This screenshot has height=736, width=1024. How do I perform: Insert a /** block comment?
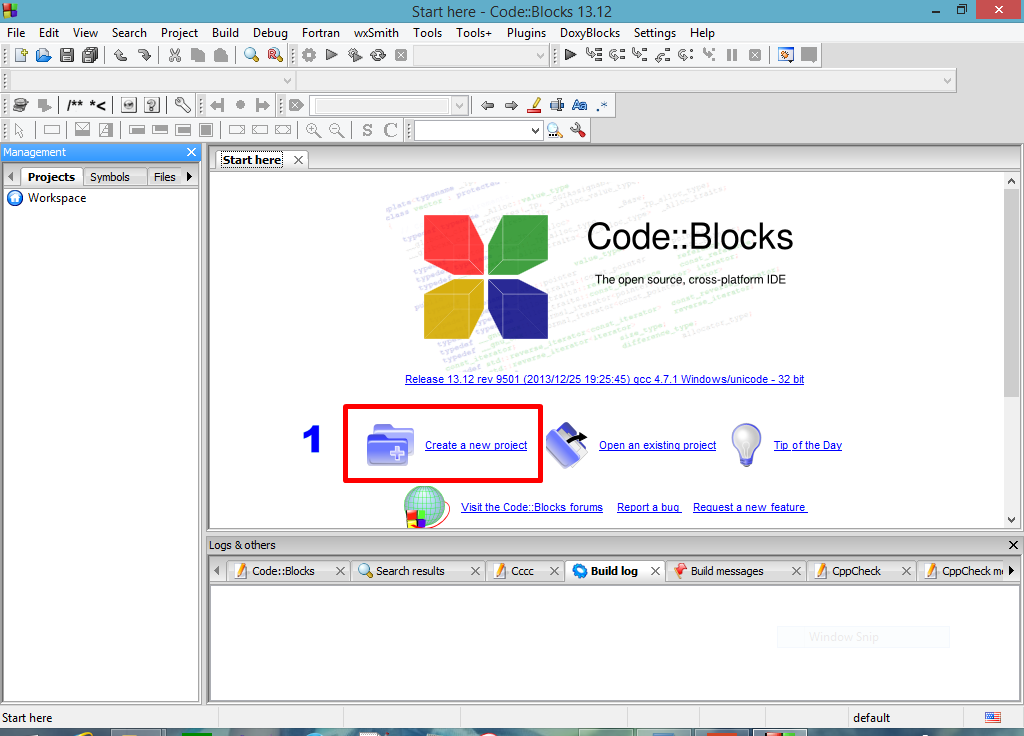pyautogui.click(x=74, y=105)
